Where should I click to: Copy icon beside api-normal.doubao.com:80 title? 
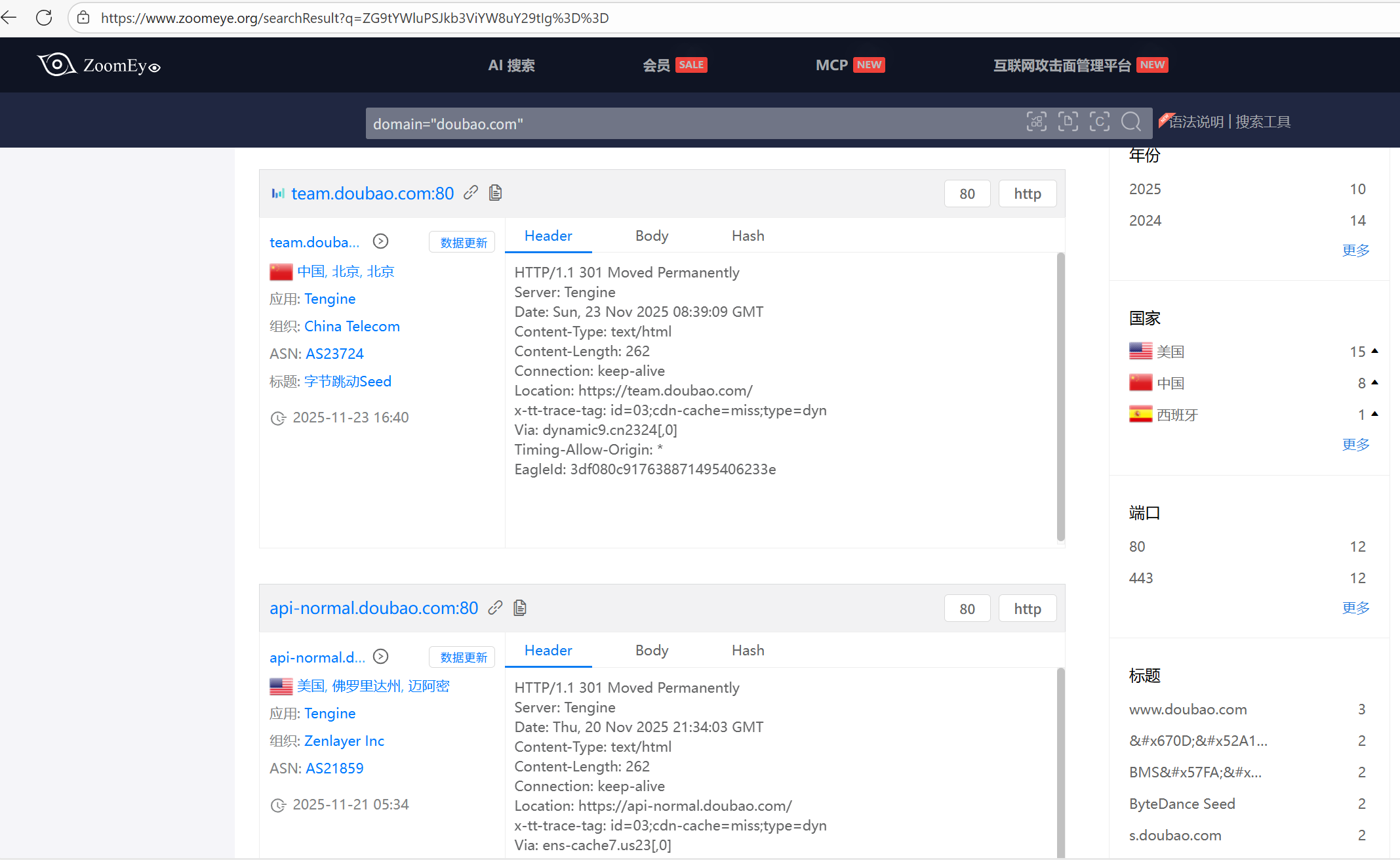(x=520, y=608)
